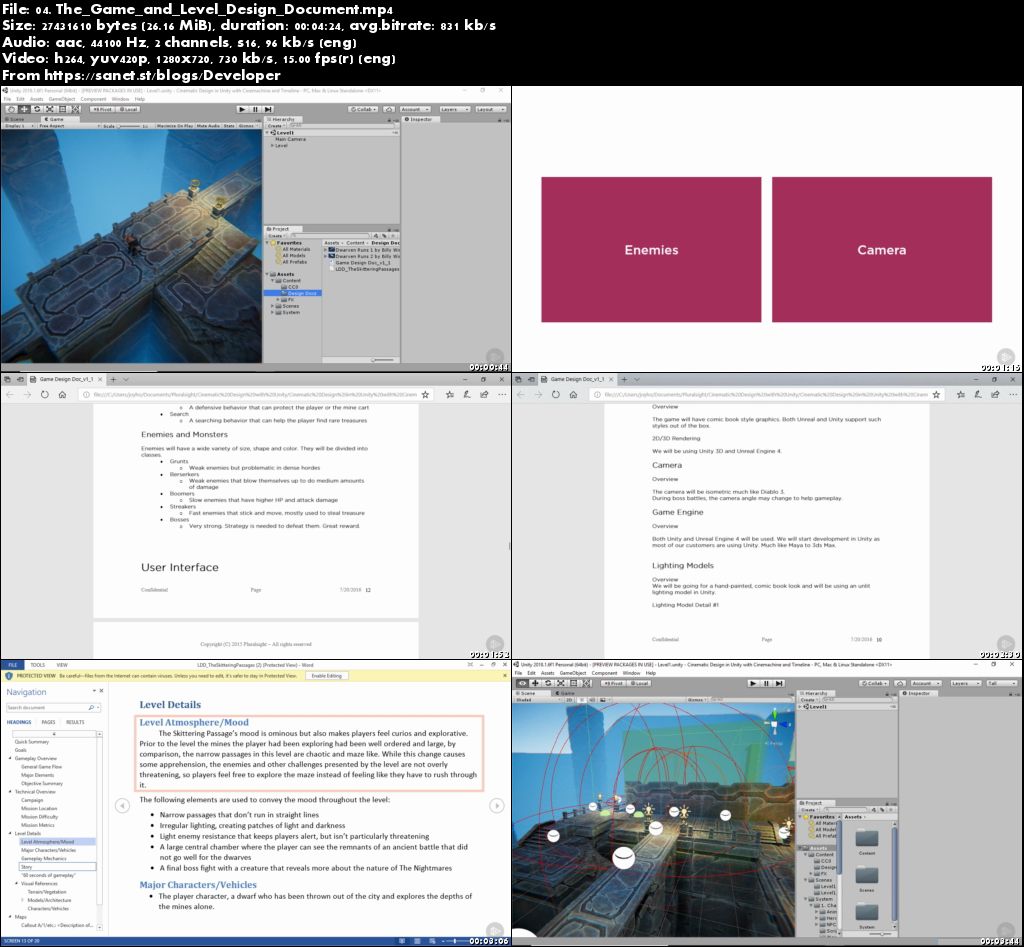Open the cloud services icon in the Game-view Unity window
1024x947 pixels.
pos(389,109)
